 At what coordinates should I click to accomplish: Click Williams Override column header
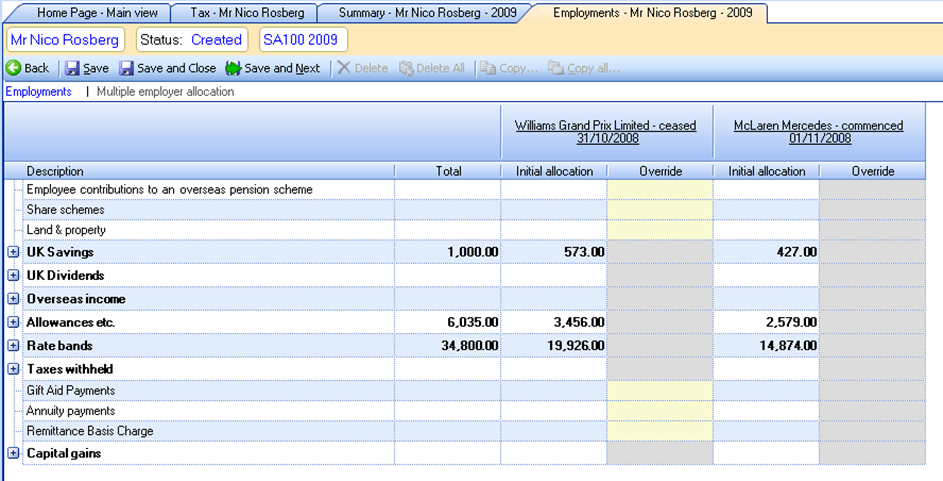(x=660, y=171)
